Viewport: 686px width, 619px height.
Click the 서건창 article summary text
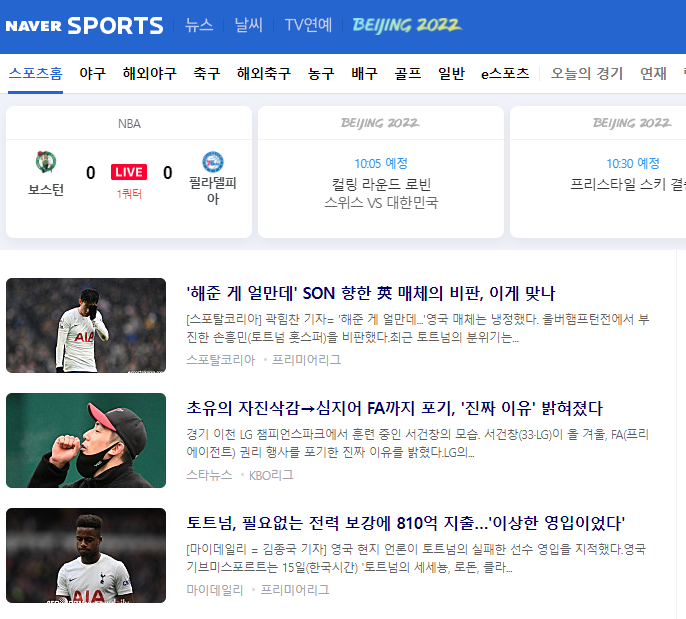[x=418, y=444]
